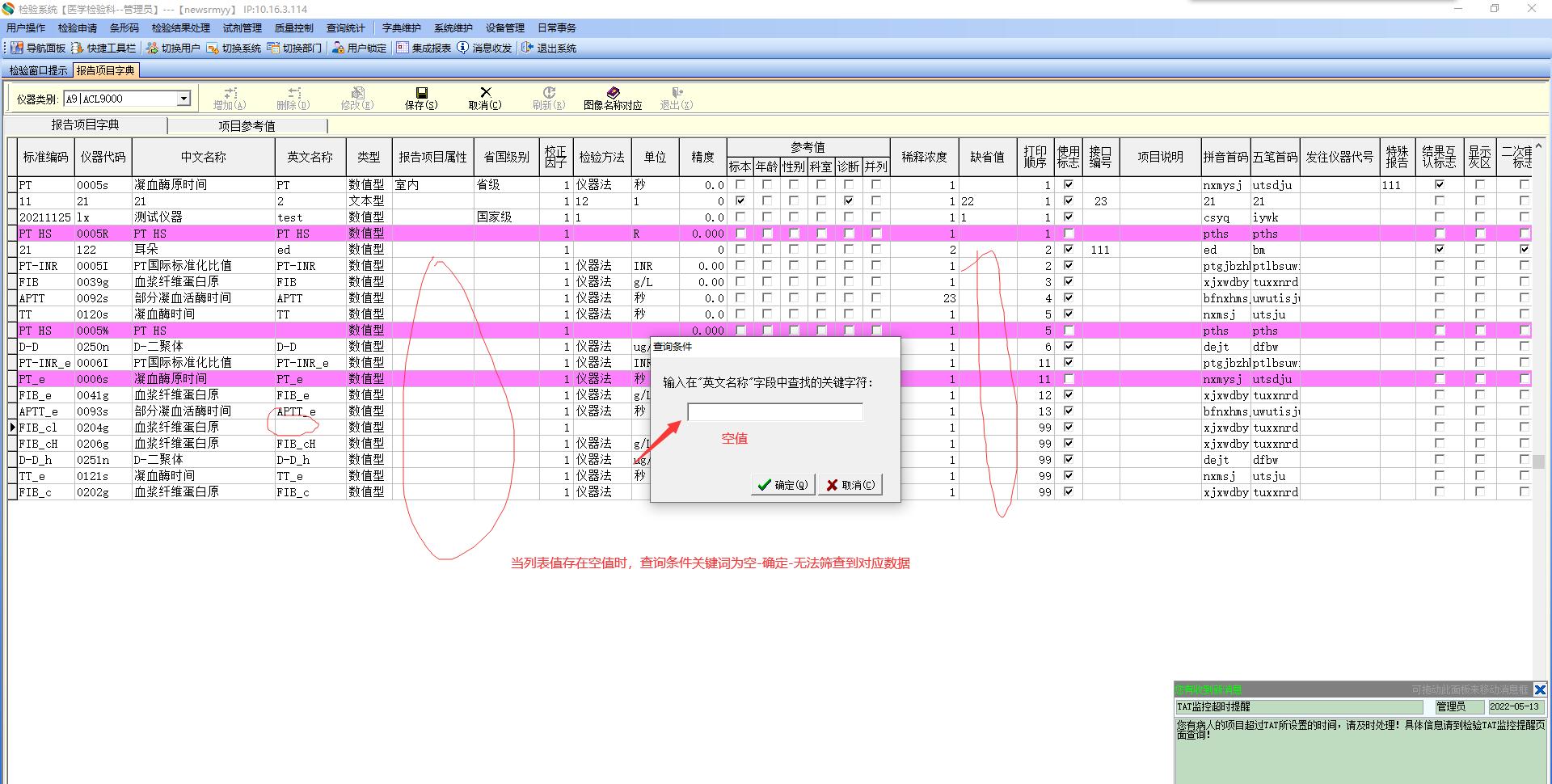The height and width of the screenshot is (784, 1552).
Task: Close the TAT message notification panel
Action: pyautogui.click(x=1540, y=689)
